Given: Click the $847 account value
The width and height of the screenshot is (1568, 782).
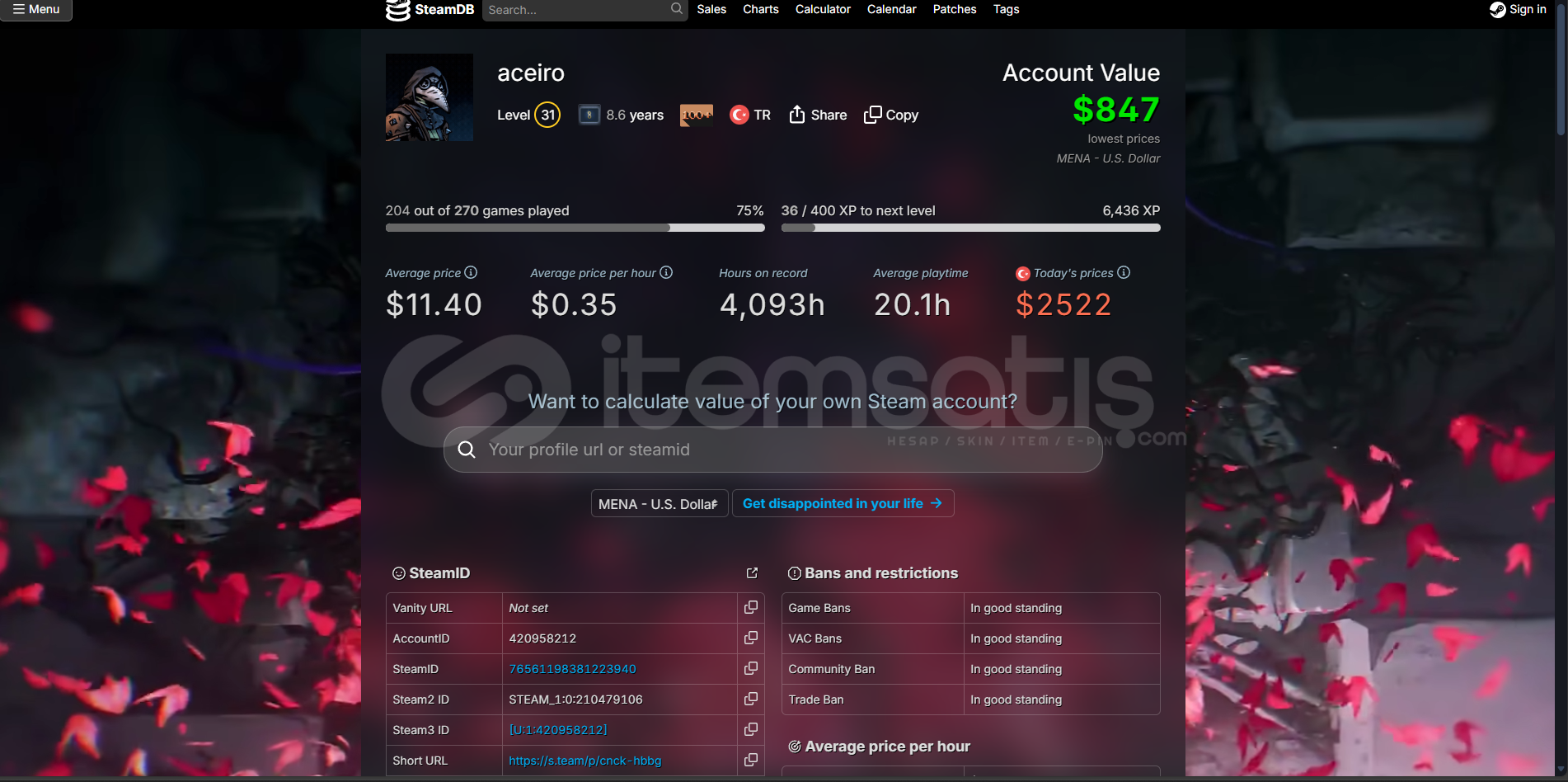Looking at the screenshot, I should 1116,110.
